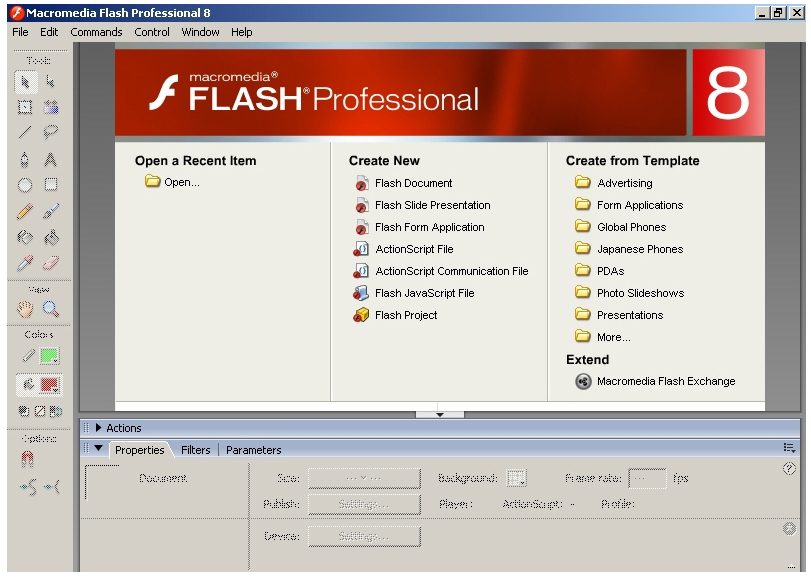The height and width of the screenshot is (577, 811).
Task: Click Open... under recent items
Action: 172,182
